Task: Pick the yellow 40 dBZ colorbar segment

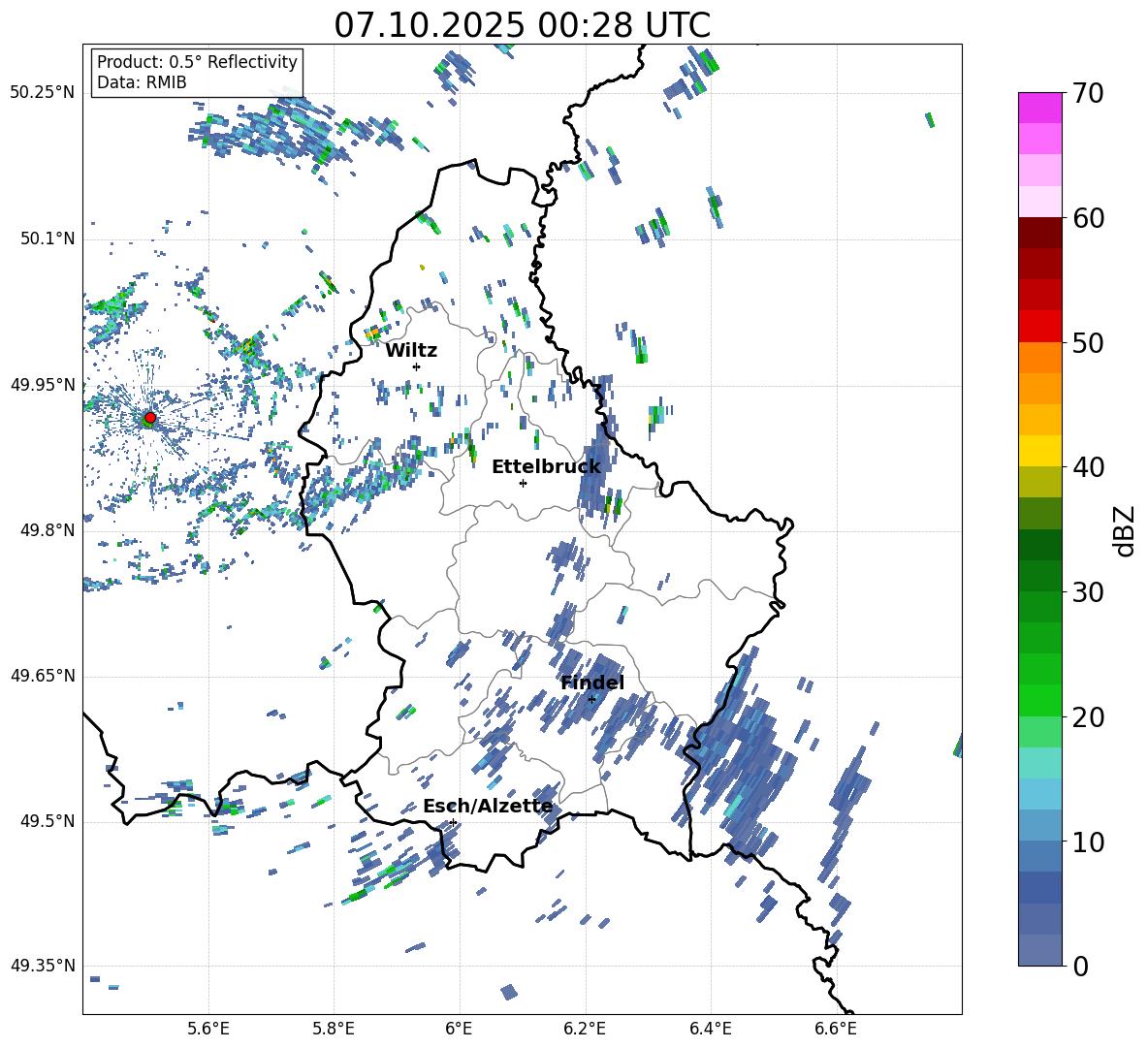Action: tap(1040, 451)
